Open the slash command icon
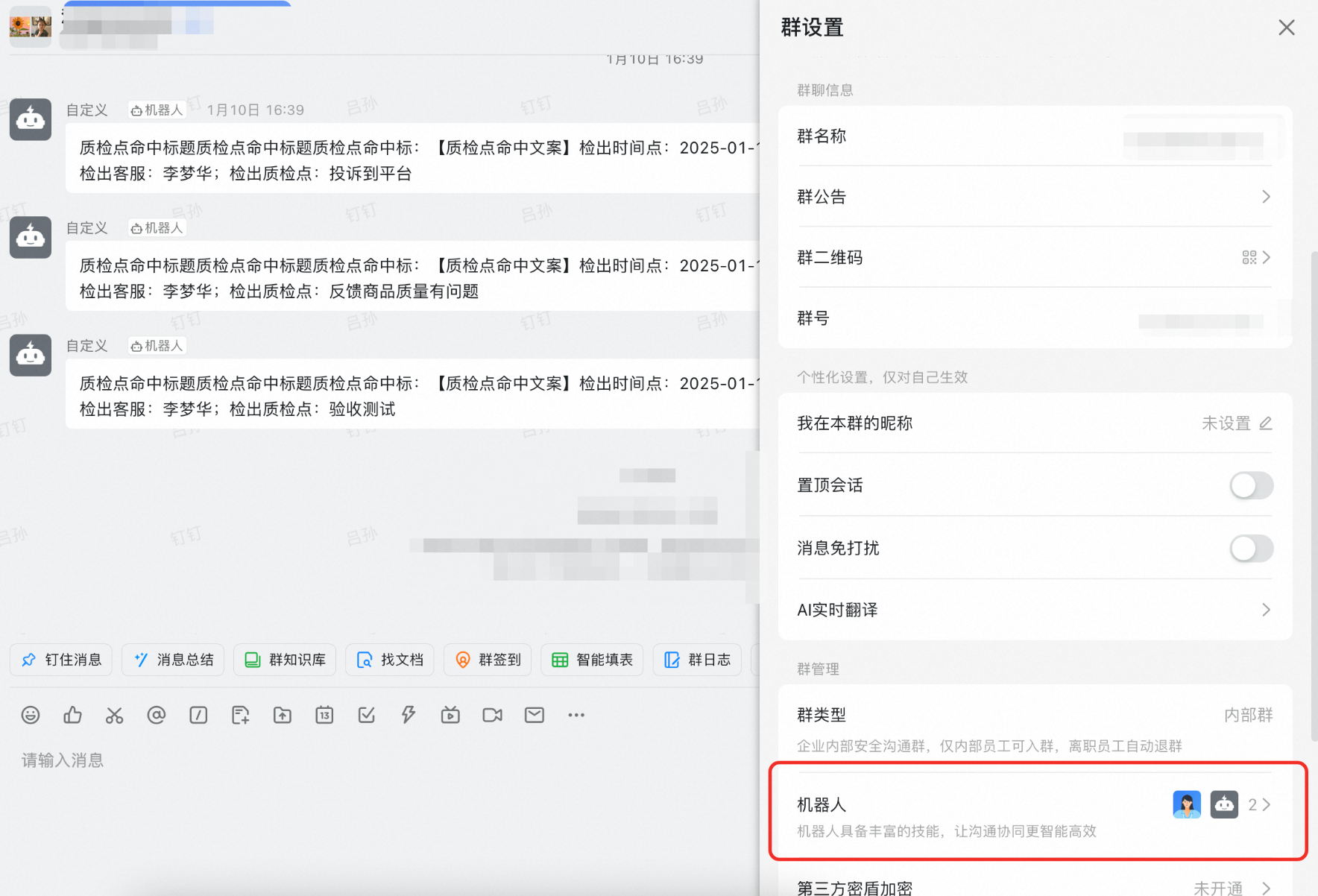The height and width of the screenshot is (896, 1318). 198,716
